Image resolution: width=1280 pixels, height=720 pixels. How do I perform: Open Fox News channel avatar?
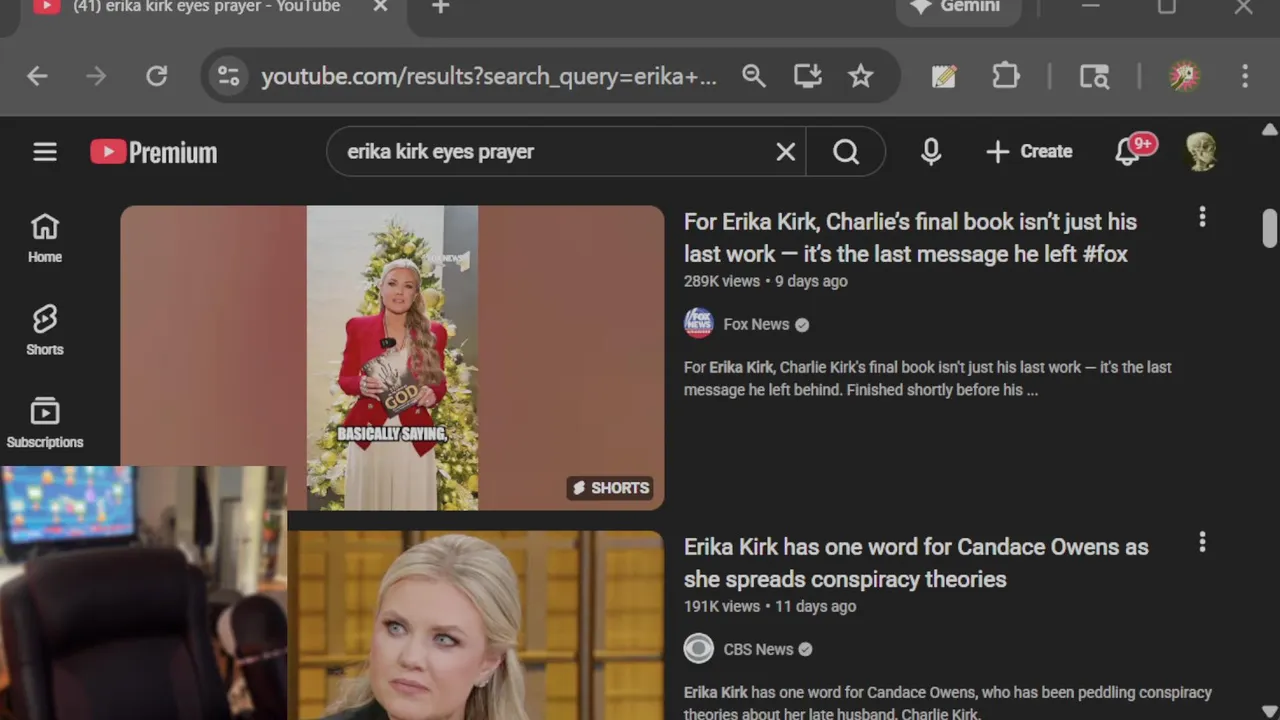point(698,324)
